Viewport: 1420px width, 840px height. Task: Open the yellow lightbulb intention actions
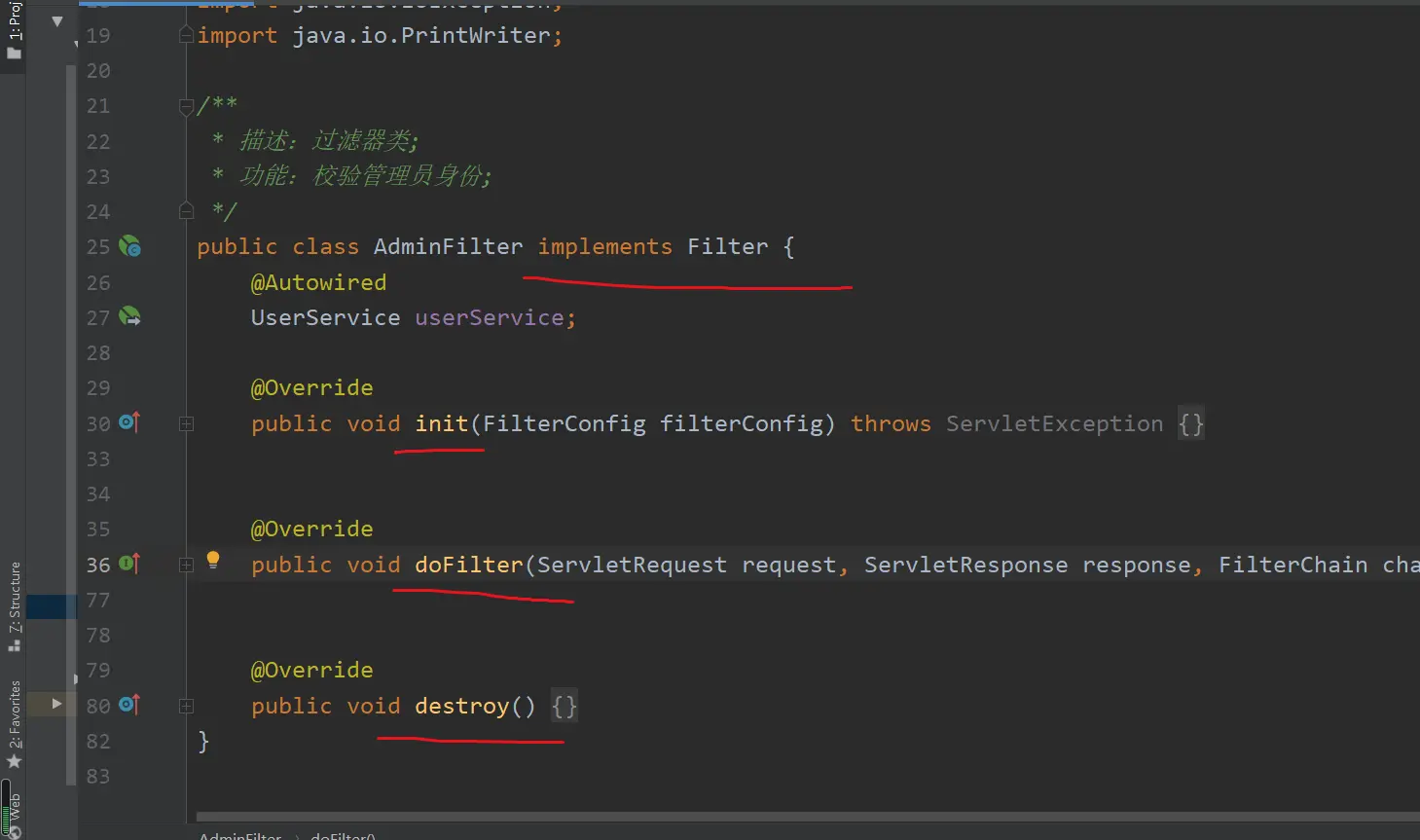click(213, 560)
